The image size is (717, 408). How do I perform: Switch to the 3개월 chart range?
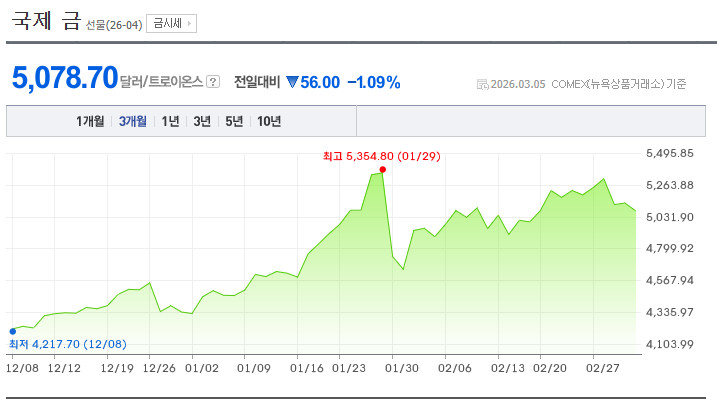pos(133,122)
